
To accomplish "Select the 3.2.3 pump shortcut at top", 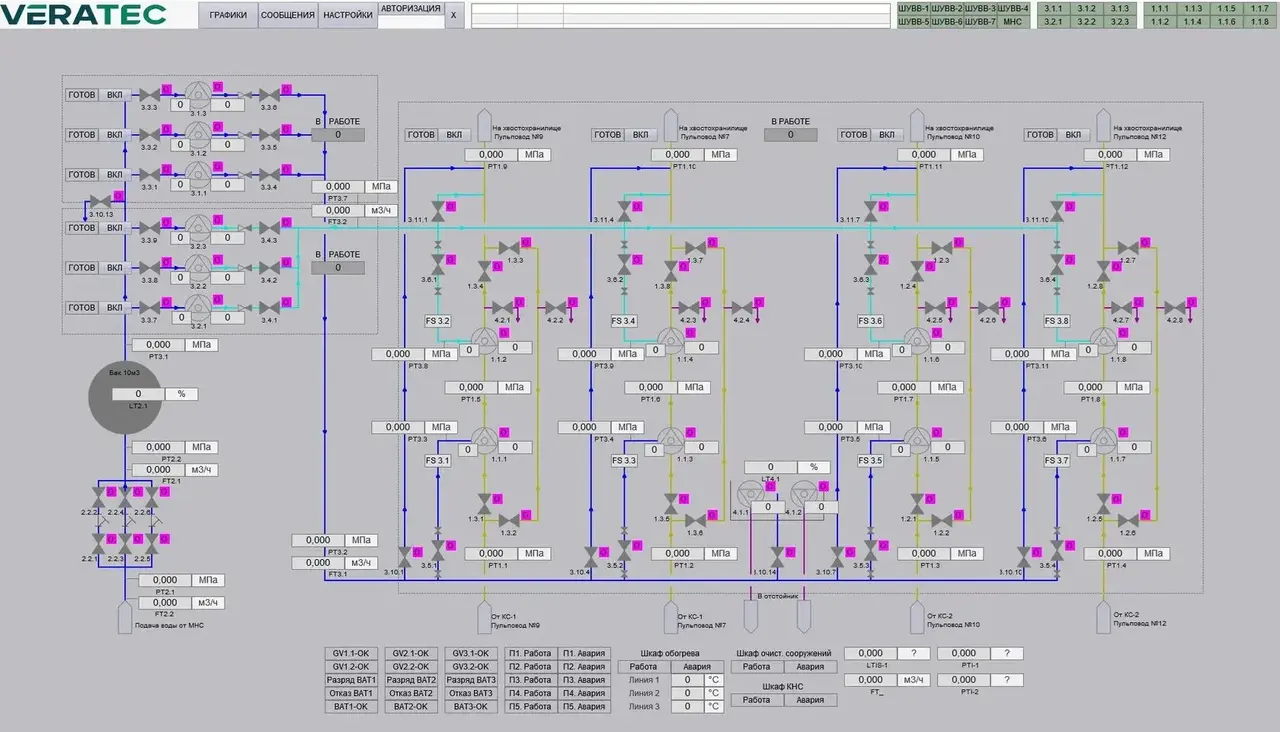I will pos(1119,21).
